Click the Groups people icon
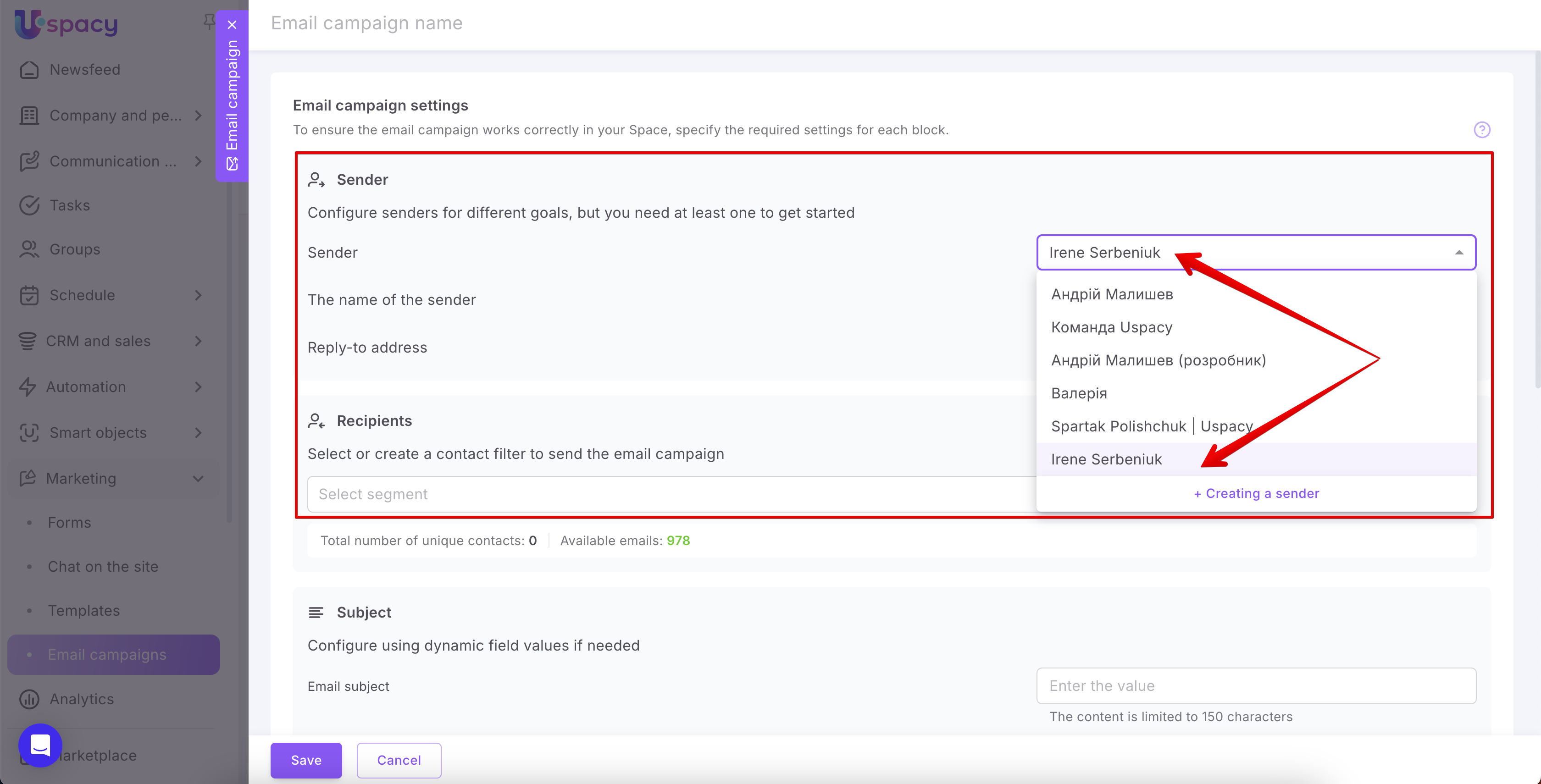Screen dimensions: 1541x784 click(x=29, y=249)
